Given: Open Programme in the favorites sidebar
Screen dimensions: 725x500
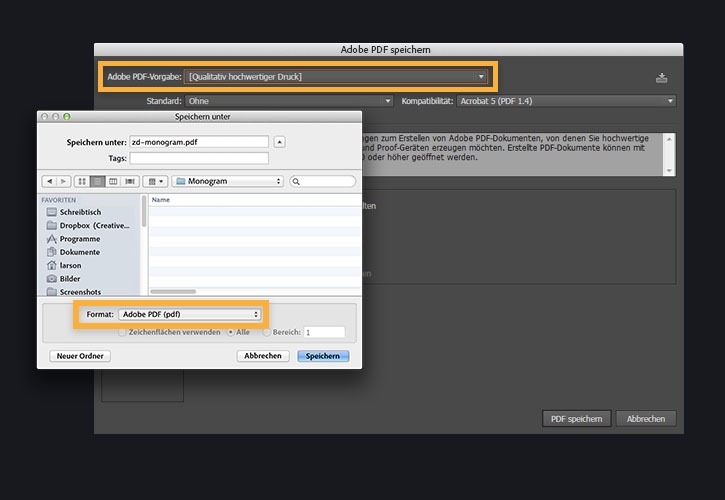Looking at the screenshot, I should (x=74, y=239).
